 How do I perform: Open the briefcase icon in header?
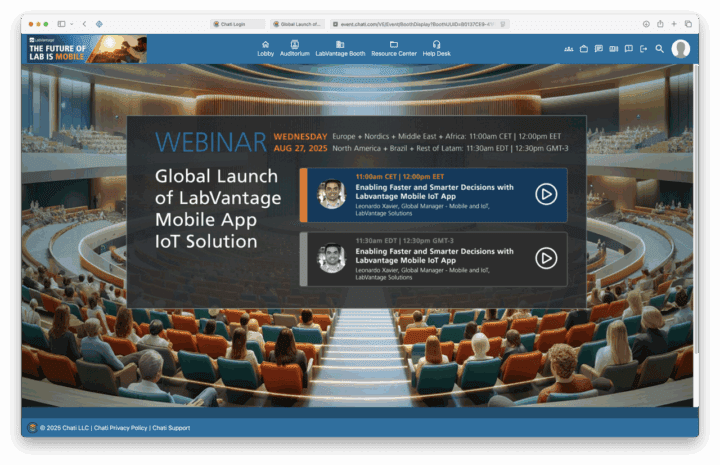584,48
